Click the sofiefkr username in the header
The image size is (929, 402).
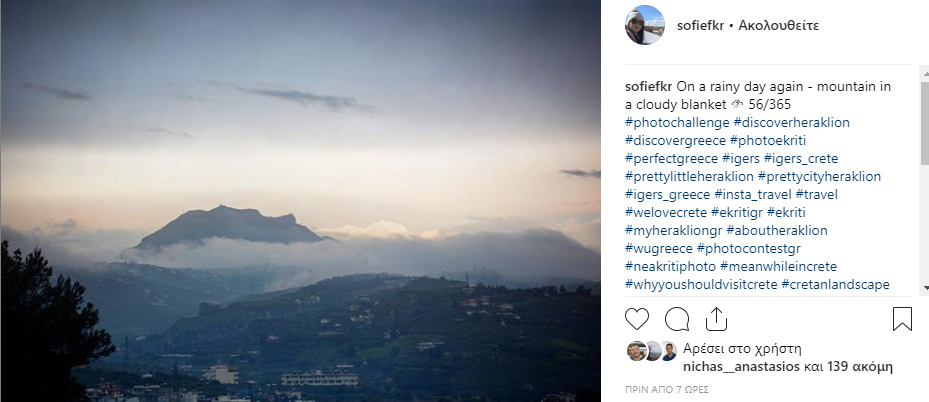[x=700, y=26]
